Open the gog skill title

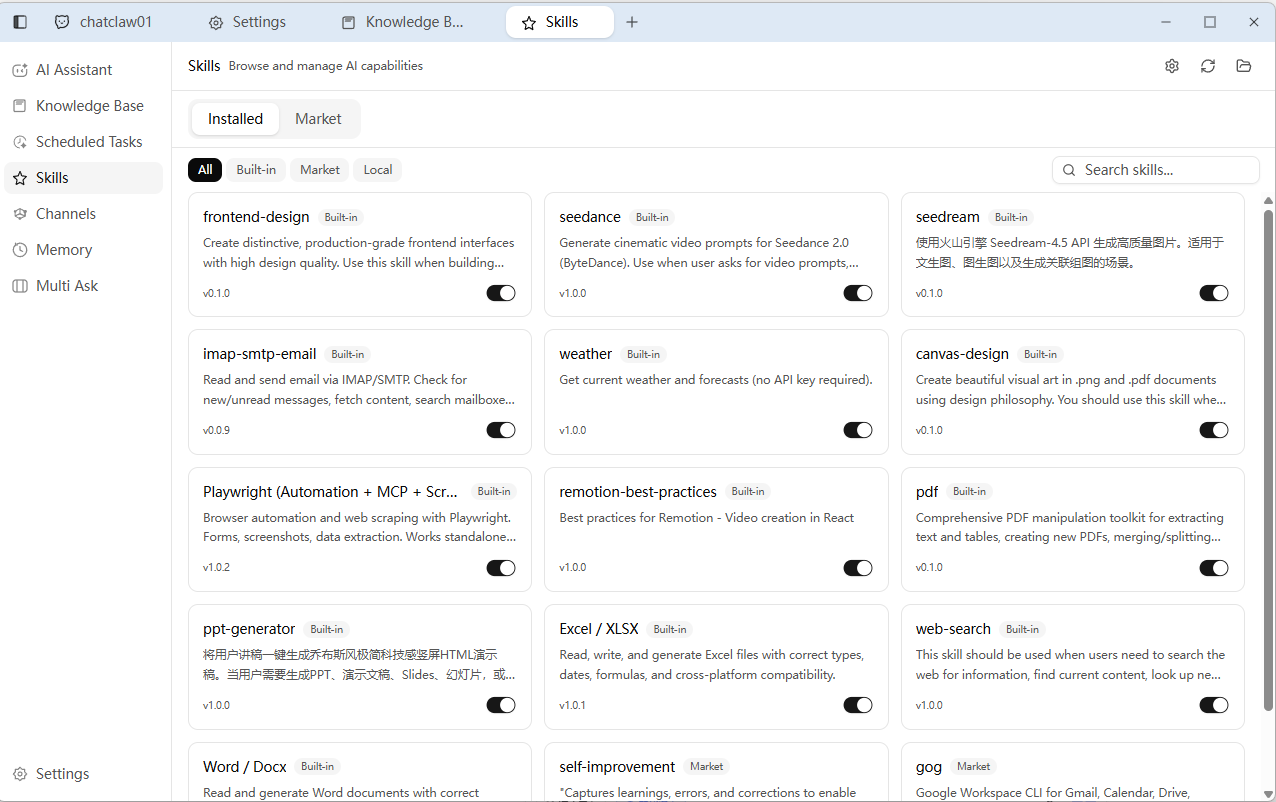click(929, 767)
